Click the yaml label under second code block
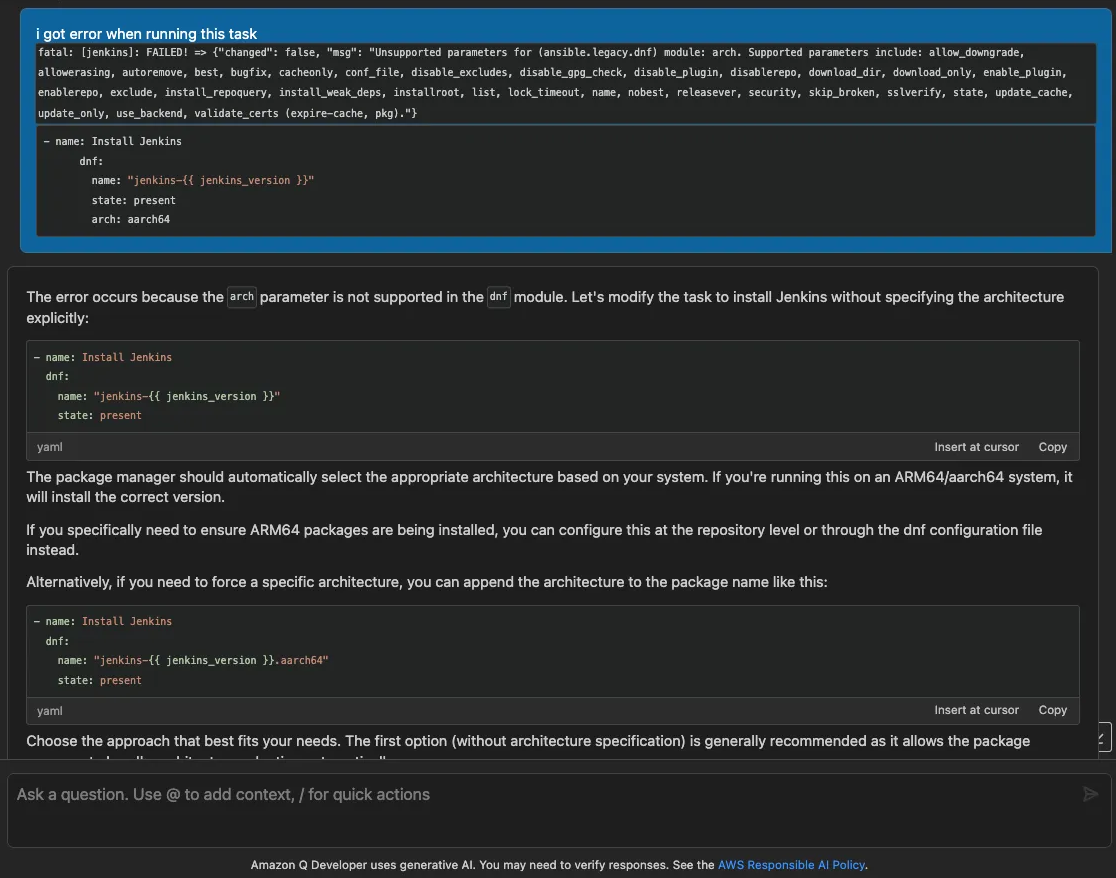Viewport: 1116px width, 878px height. 50,711
